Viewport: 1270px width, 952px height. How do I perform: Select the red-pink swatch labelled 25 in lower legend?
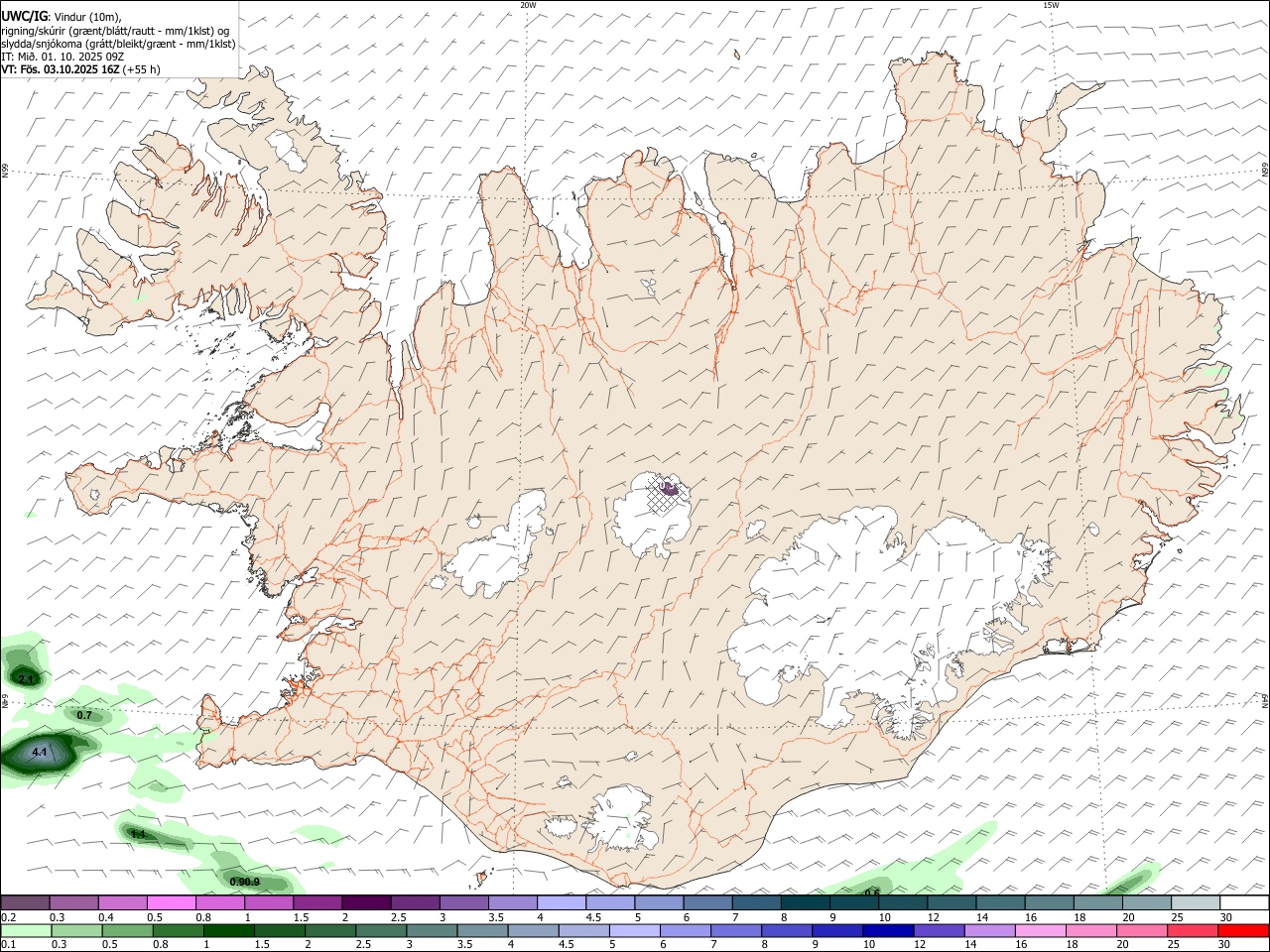point(1192,931)
